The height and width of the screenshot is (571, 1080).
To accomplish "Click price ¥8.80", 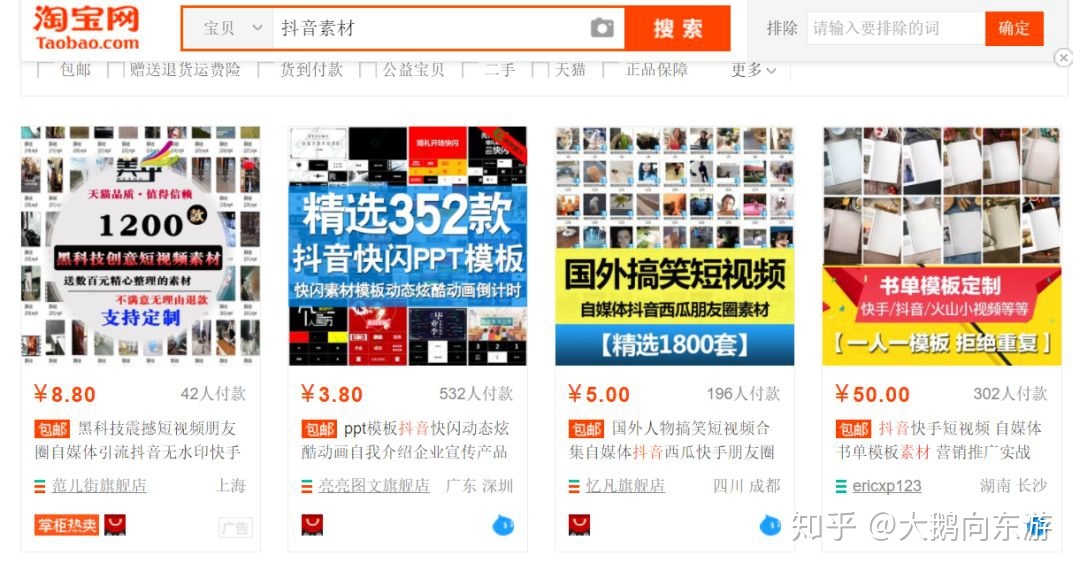I will [65, 395].
